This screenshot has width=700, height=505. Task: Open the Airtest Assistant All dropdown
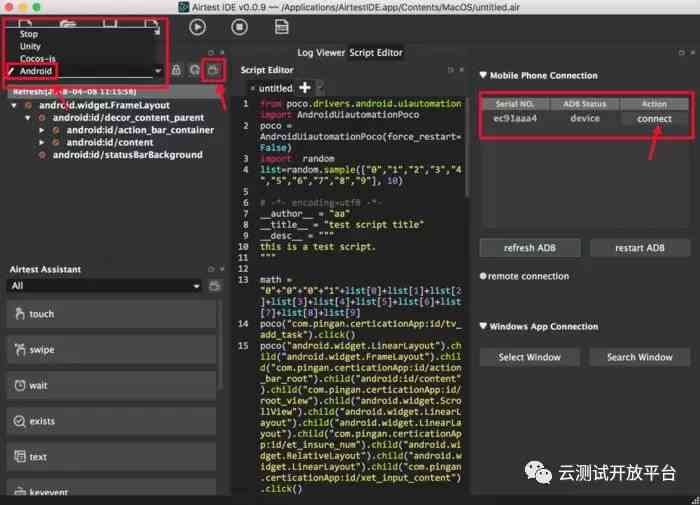click(x=104, y=286)
